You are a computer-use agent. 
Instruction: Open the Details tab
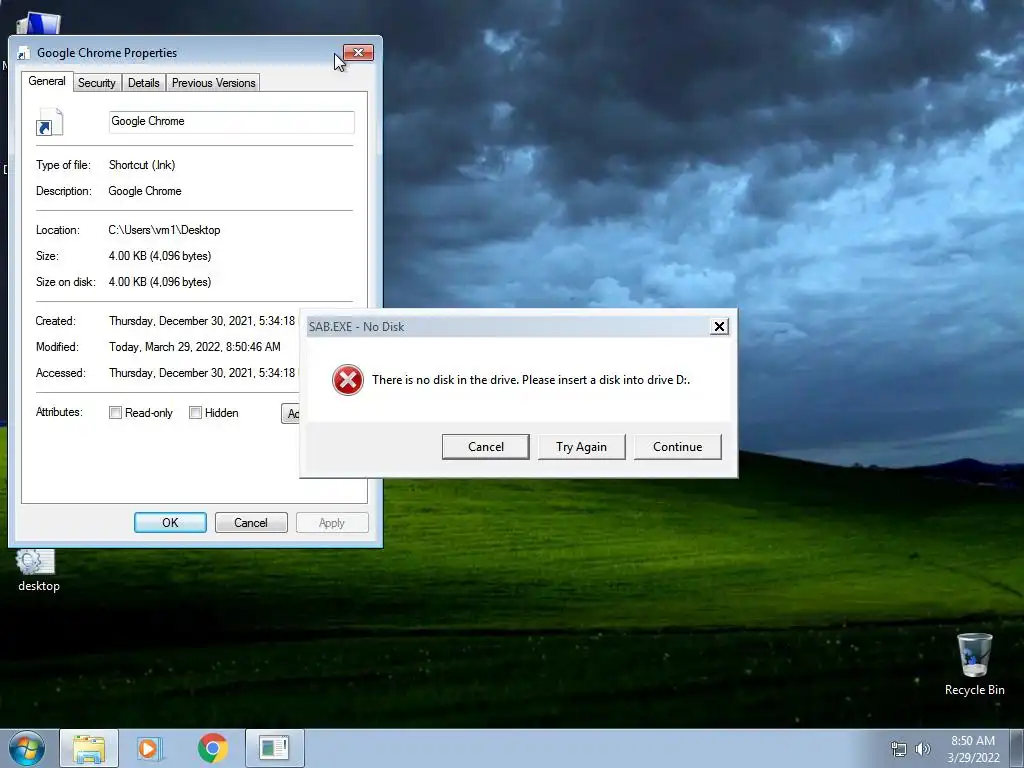[144, 83]
